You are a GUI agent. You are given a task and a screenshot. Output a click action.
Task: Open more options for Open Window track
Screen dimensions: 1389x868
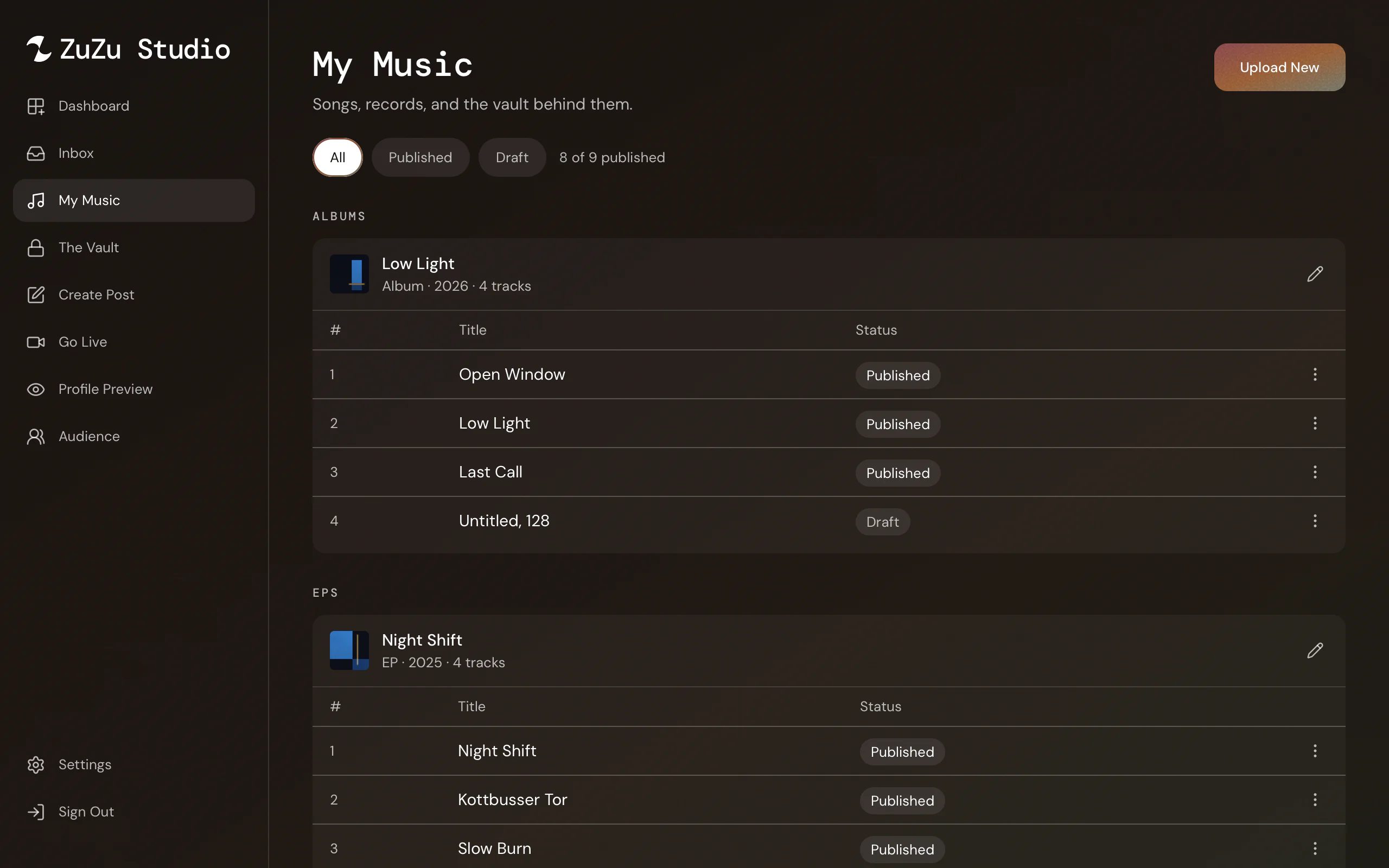tap(1315, 374)
